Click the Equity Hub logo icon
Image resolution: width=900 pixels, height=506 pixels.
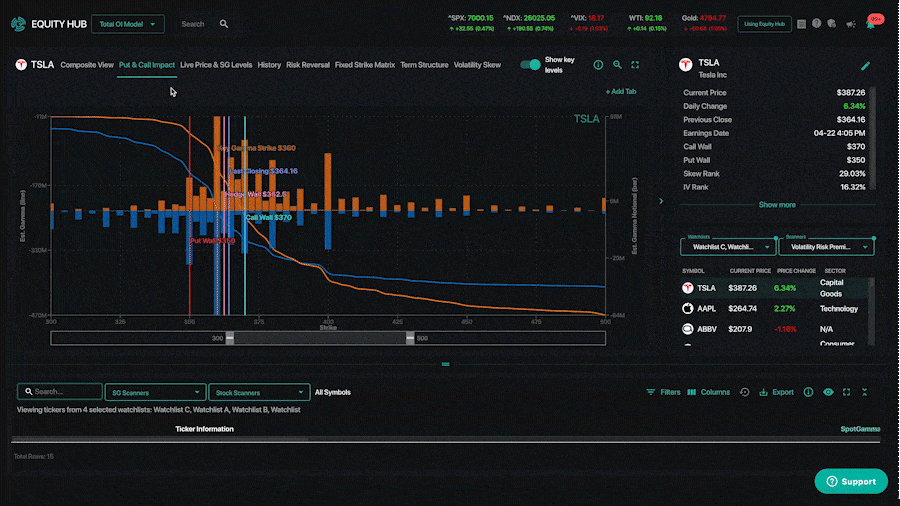point(18,24)
